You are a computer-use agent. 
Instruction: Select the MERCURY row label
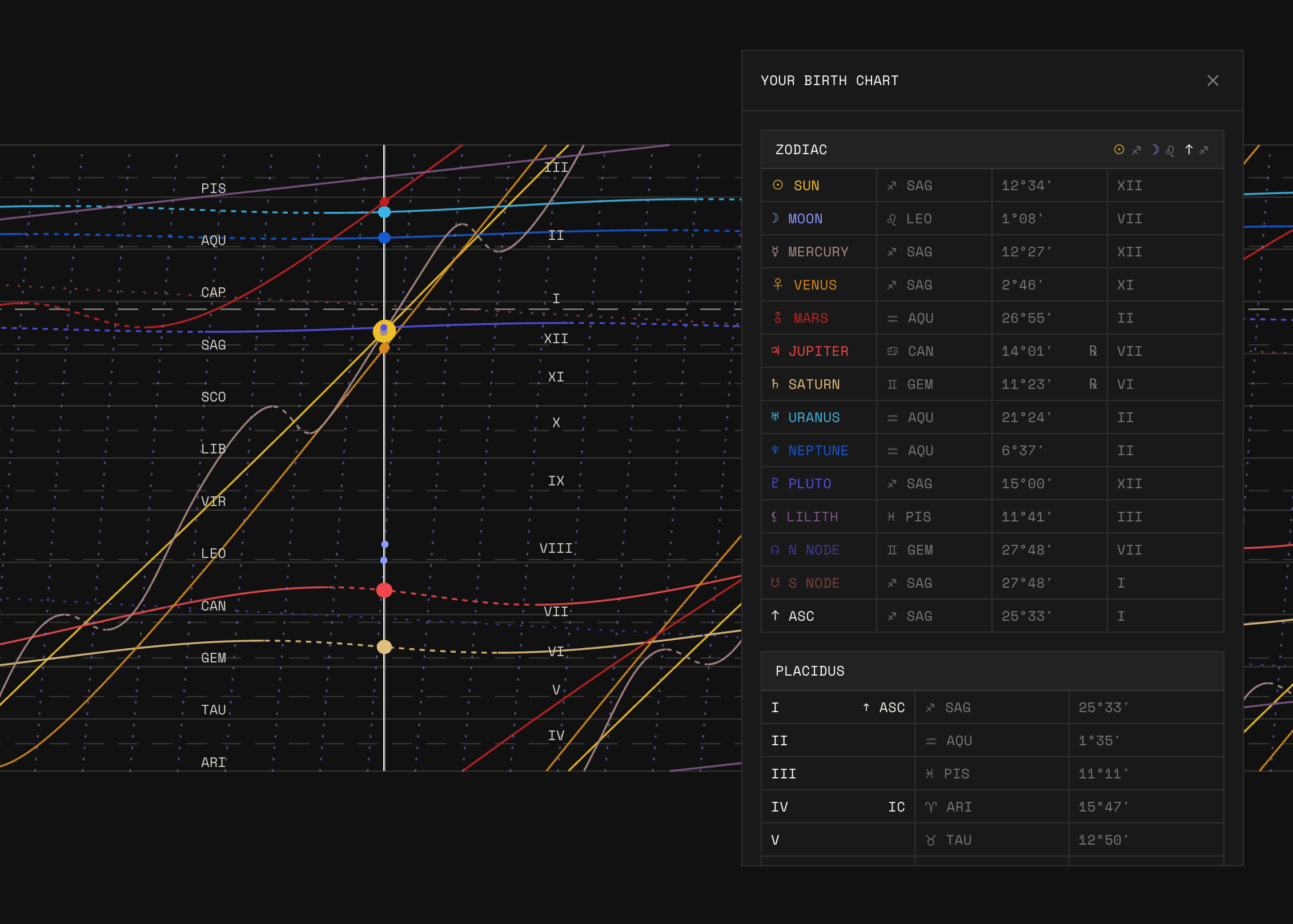[818, 252]
